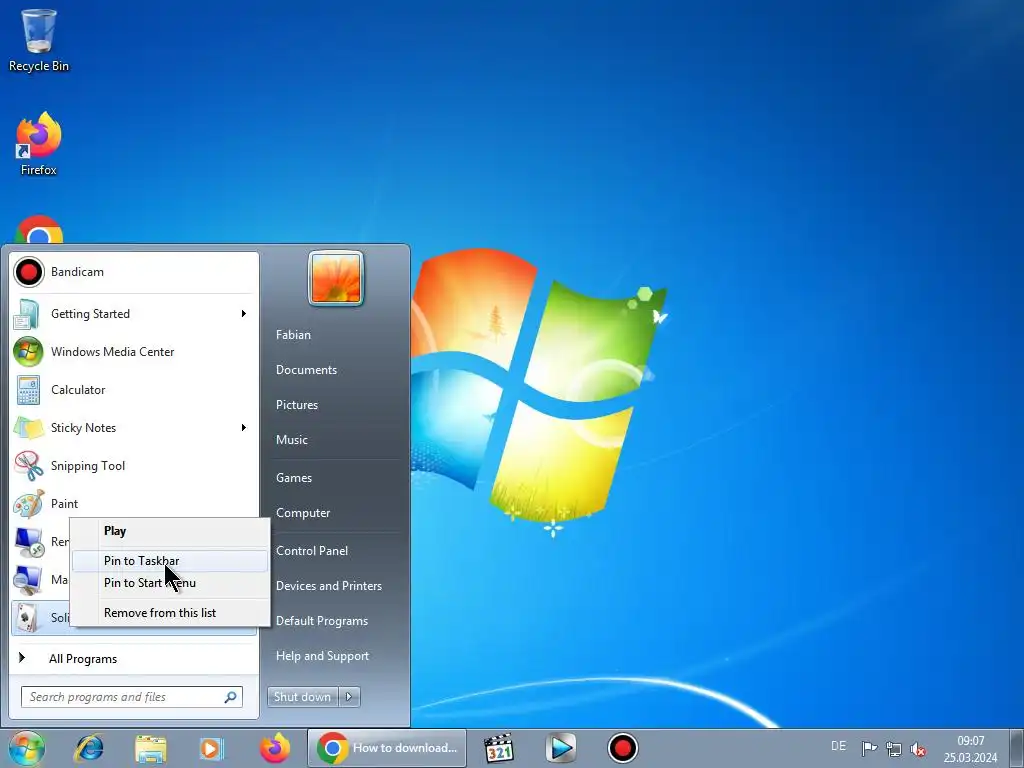The width and height of the screenshot is (1024, 768).
Task: Click the search magnifier icon
Action: pyautogui.click(x=231, y=697)
